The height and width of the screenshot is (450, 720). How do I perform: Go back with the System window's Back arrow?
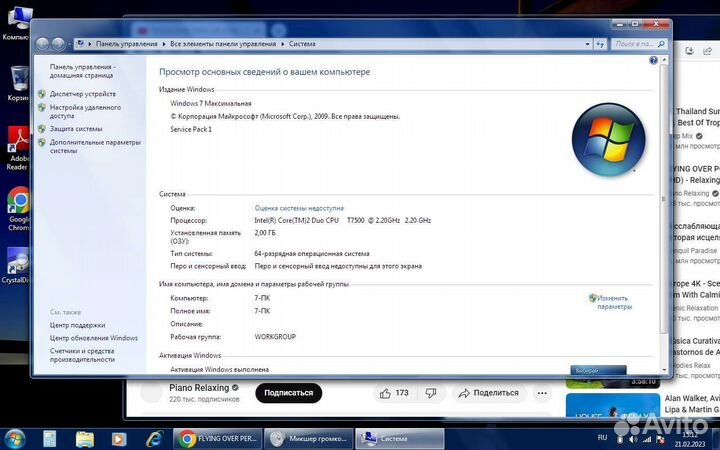[42, 44]
